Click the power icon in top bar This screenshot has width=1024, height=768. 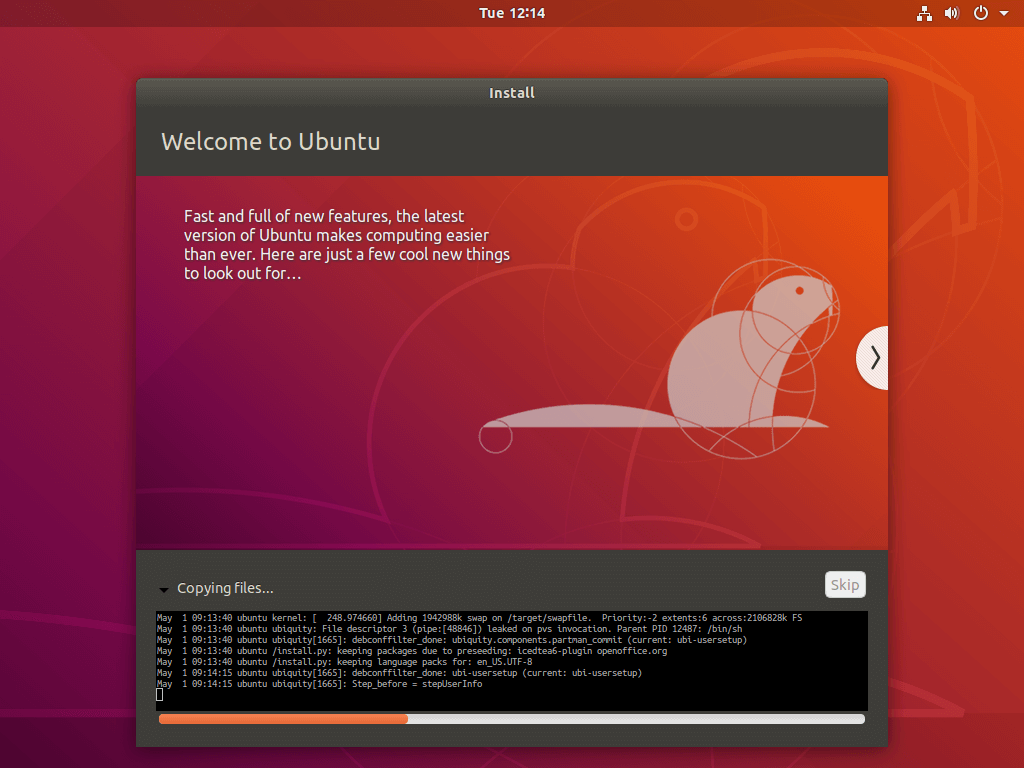pos(981,13)
